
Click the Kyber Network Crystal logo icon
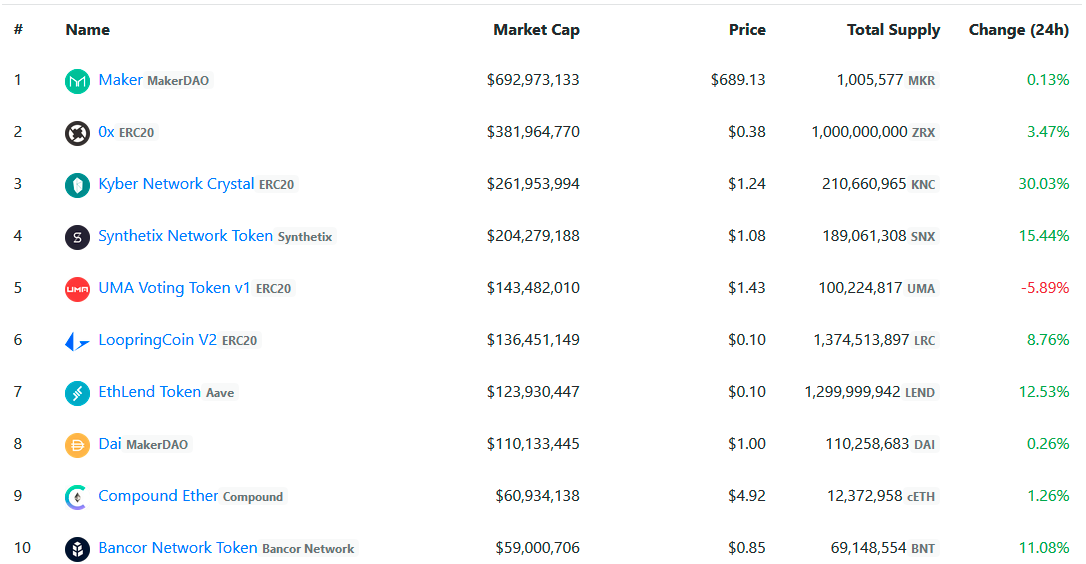(x=77, y=185)
